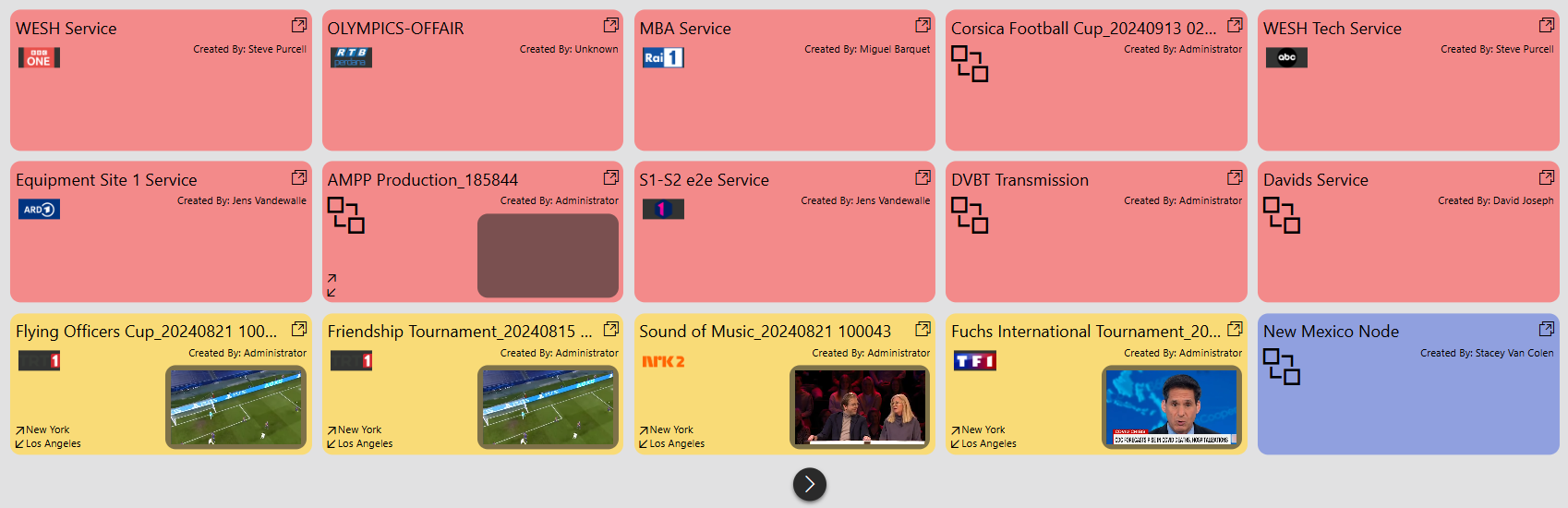The image size is (1568, 508).
Task: Select the S1-S2 e2e Service title
Action: [704, 180]
